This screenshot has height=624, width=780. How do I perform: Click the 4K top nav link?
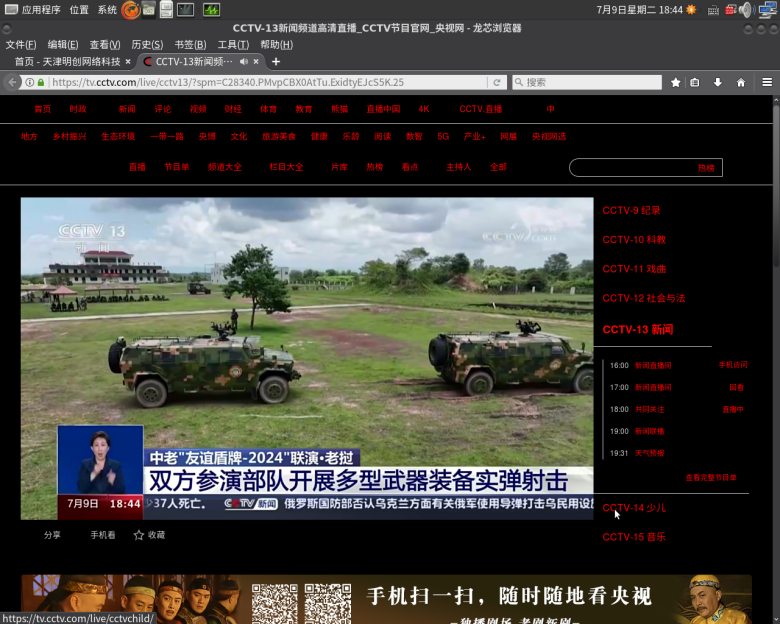(423, 109)
